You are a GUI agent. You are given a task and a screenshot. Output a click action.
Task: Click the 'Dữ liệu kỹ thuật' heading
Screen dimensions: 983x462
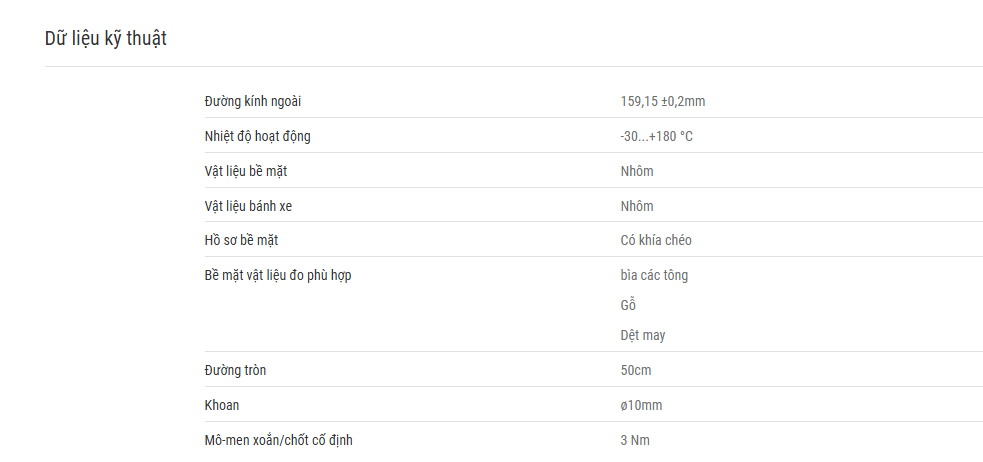click(x=105, y=39)
